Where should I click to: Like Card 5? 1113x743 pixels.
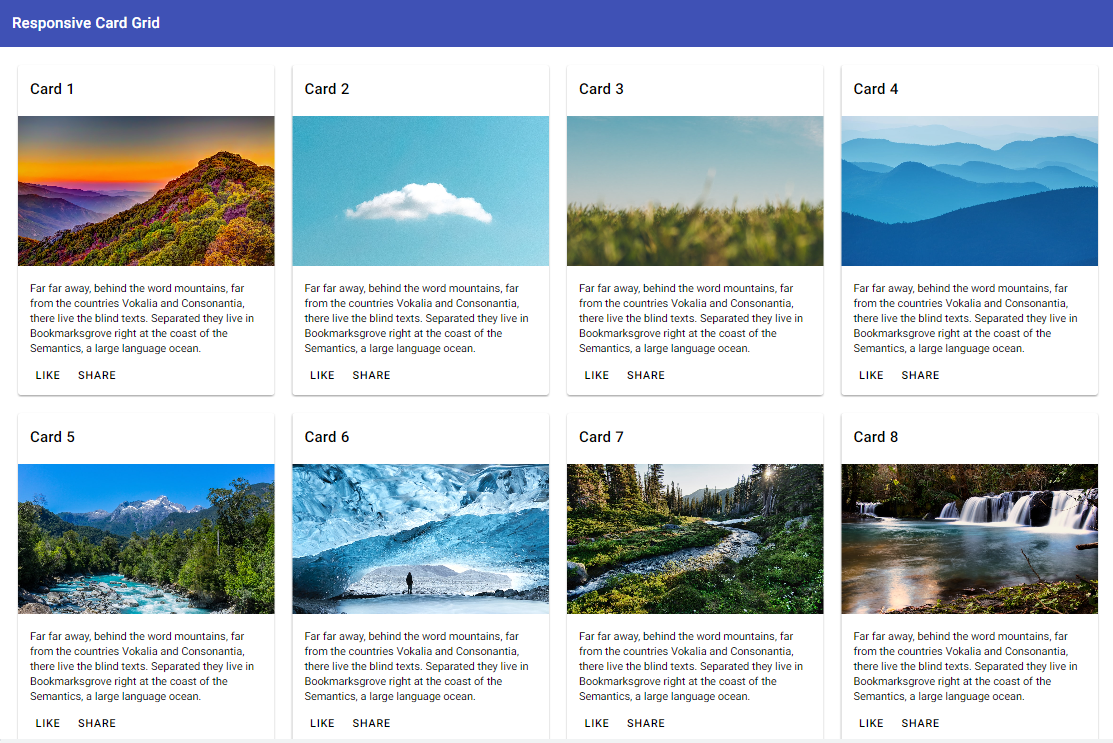[x=48, y=724]
